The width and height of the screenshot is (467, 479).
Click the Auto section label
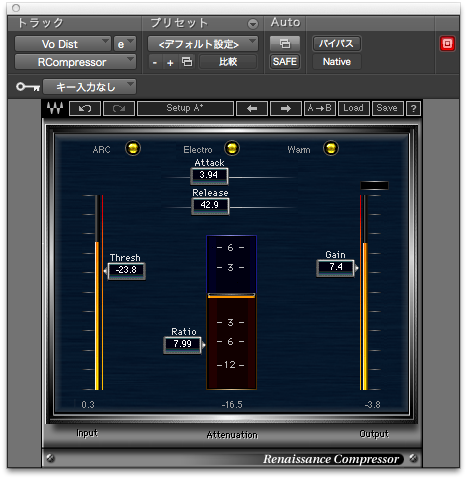285,22
